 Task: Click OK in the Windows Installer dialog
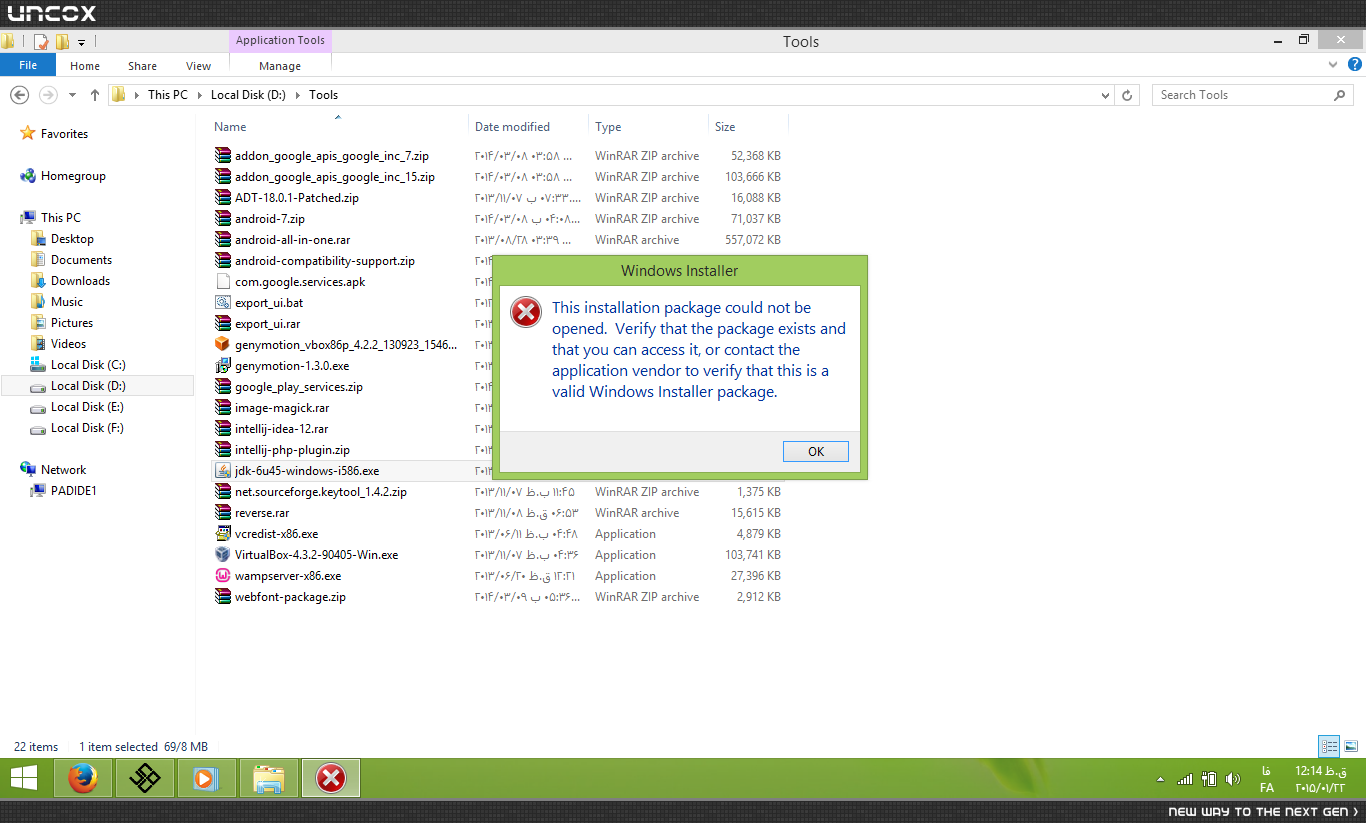click(x=816, y=452)
